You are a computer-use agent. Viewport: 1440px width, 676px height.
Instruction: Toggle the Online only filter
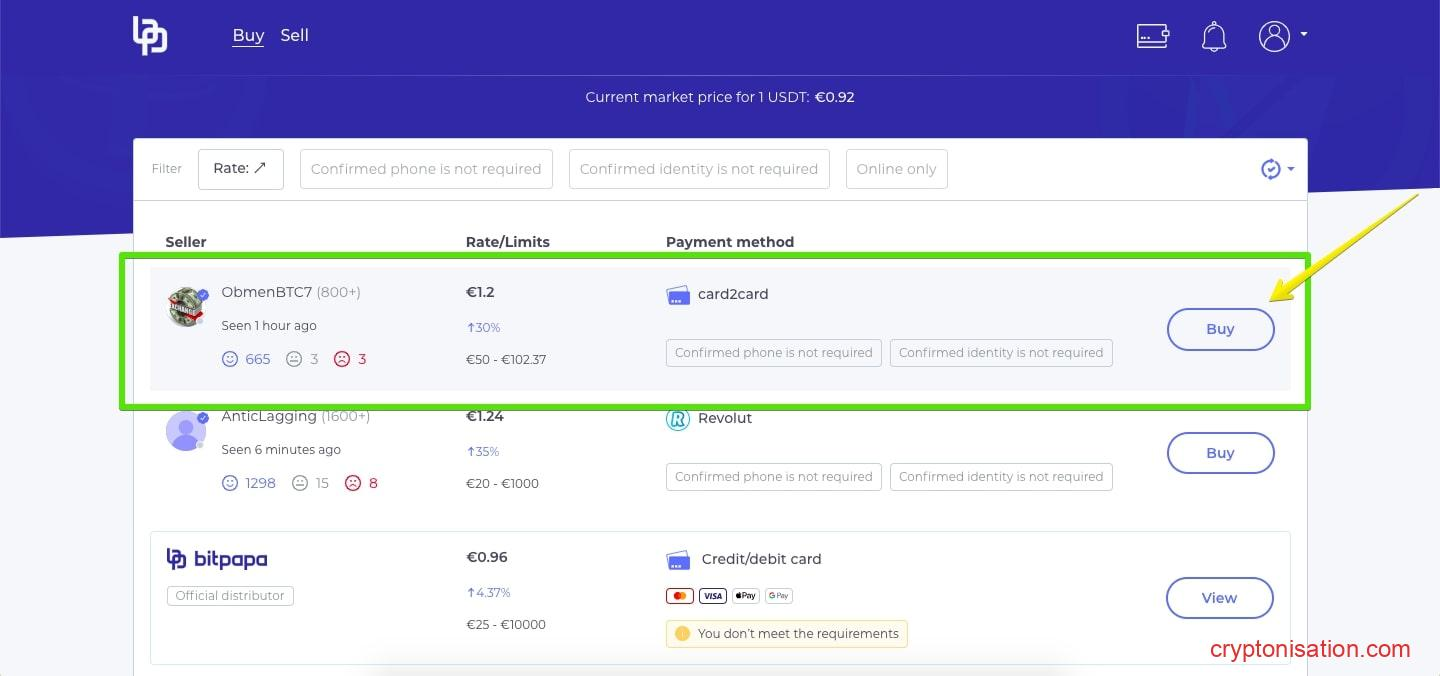pos(896,169)
